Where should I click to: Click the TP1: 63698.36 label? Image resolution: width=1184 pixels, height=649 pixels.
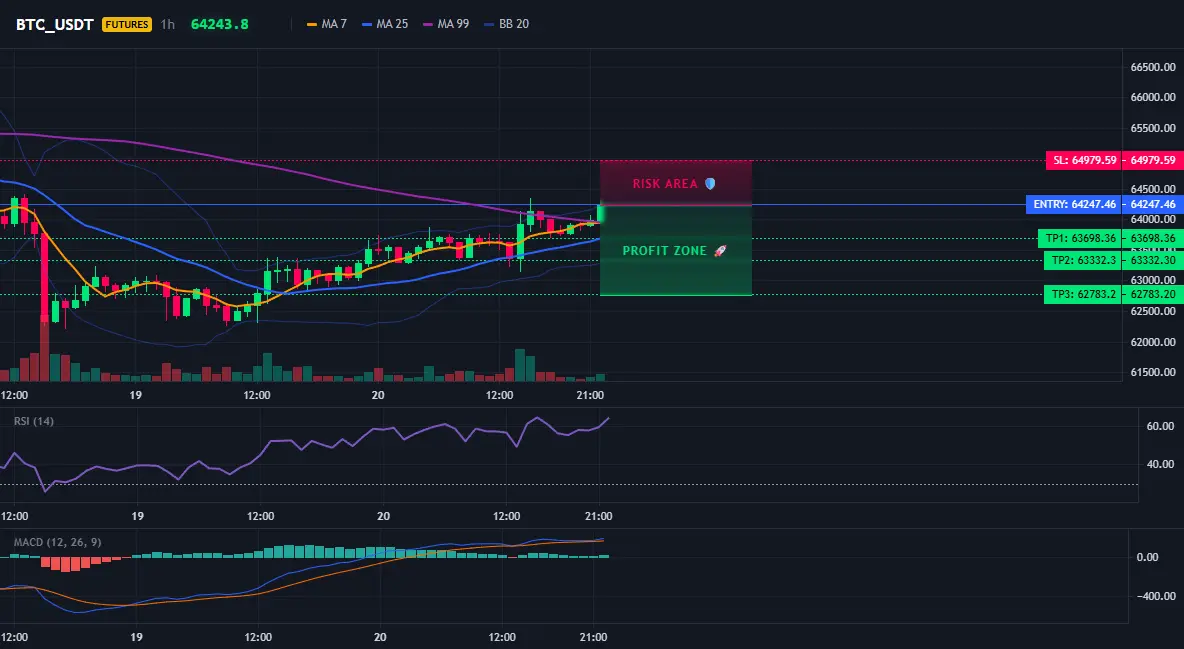point(1080,238)
